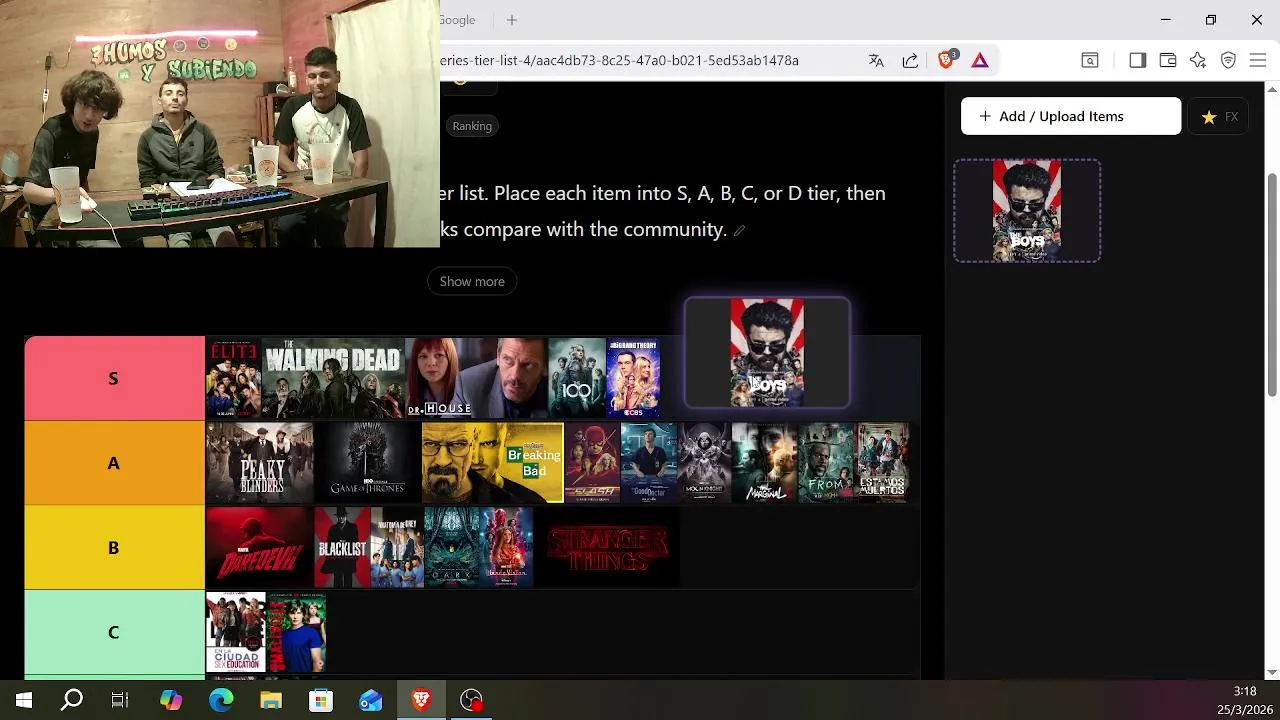Switch to OBS Studio taskbar icon
Screen dimensions: 1280x720
coord(471,700)
